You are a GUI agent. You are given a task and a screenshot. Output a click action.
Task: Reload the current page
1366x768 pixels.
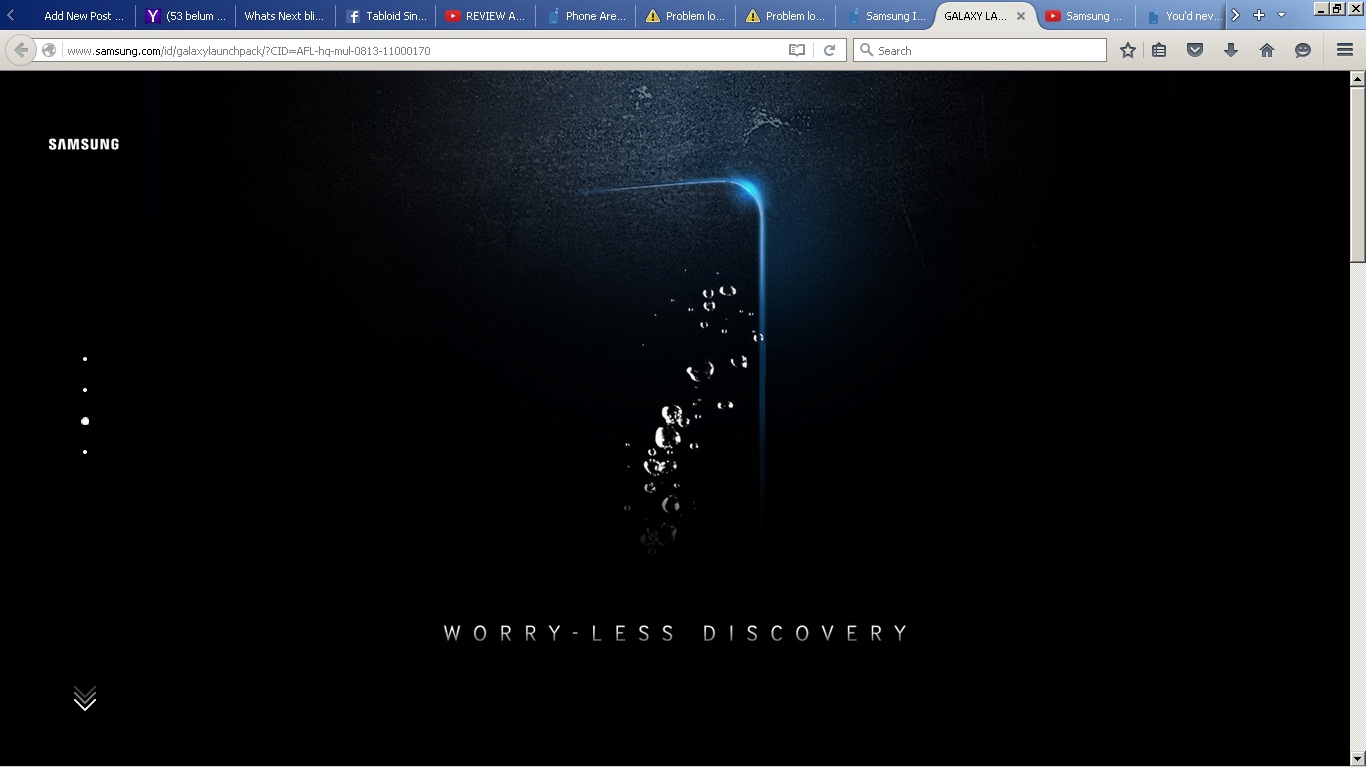coord(829,50)
